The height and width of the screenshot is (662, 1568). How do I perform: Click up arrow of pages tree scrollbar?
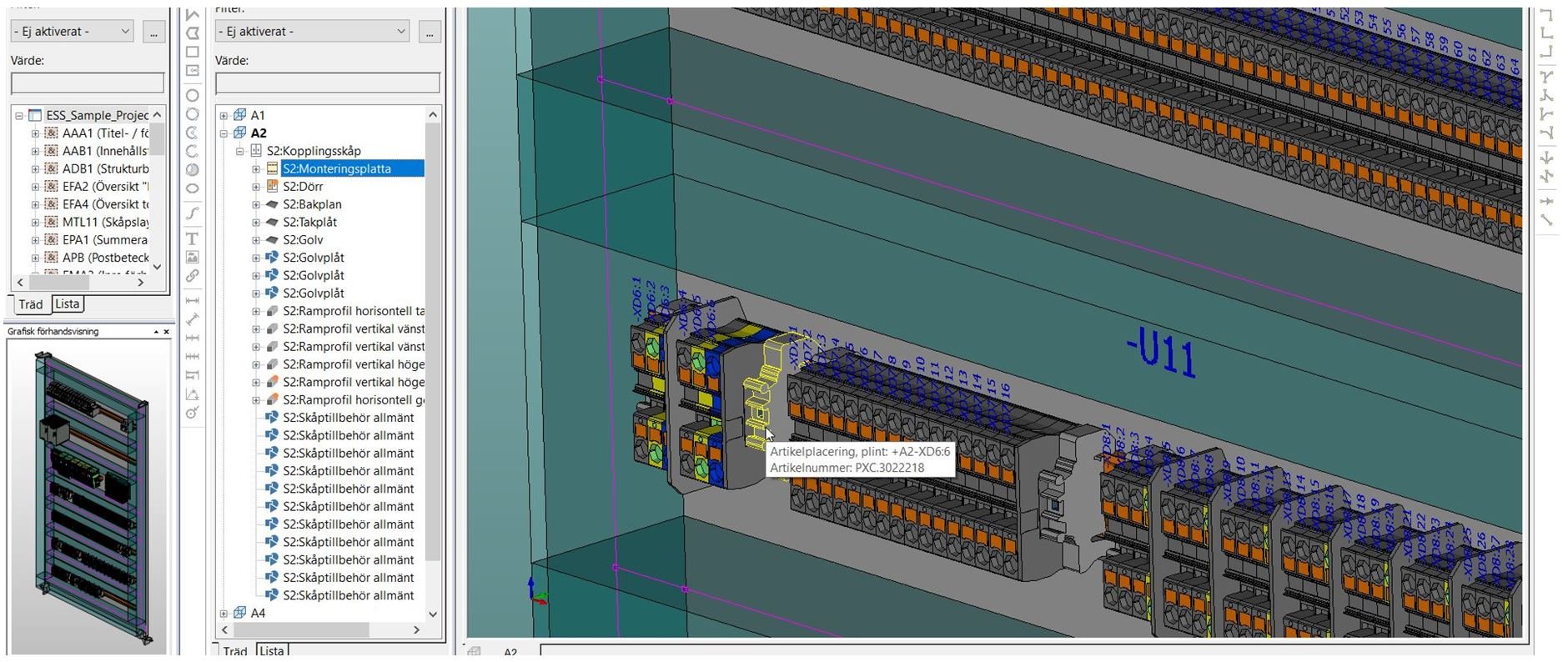[157, 115]
